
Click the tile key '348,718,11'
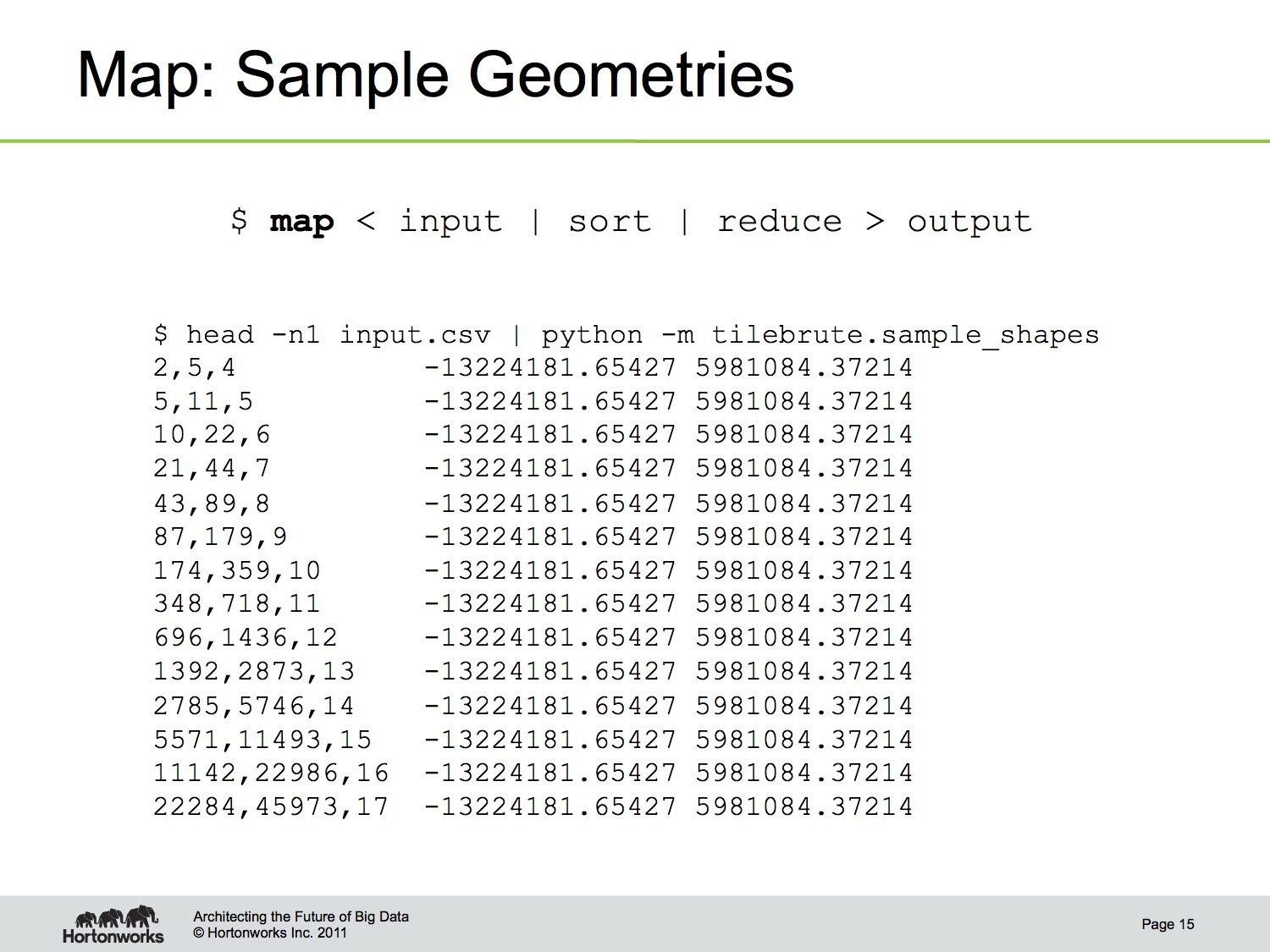[x=237, y=604]
